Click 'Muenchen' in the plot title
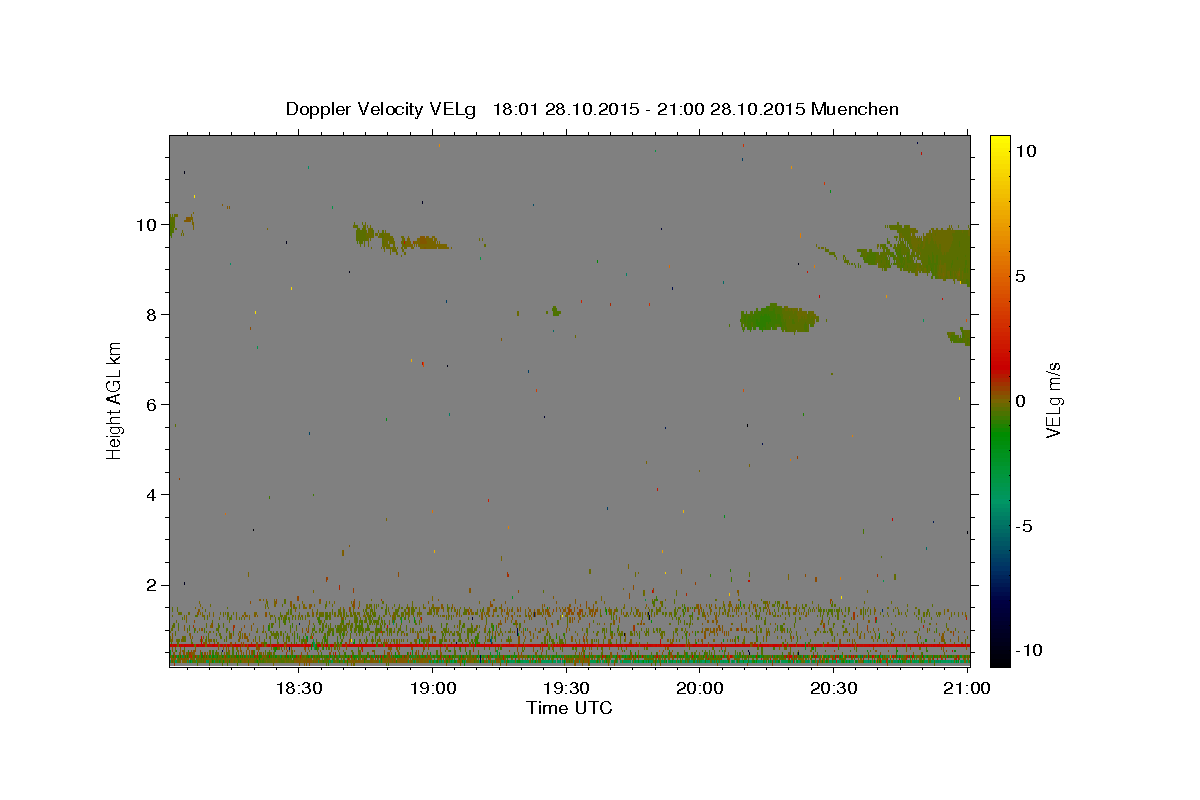 855,109
